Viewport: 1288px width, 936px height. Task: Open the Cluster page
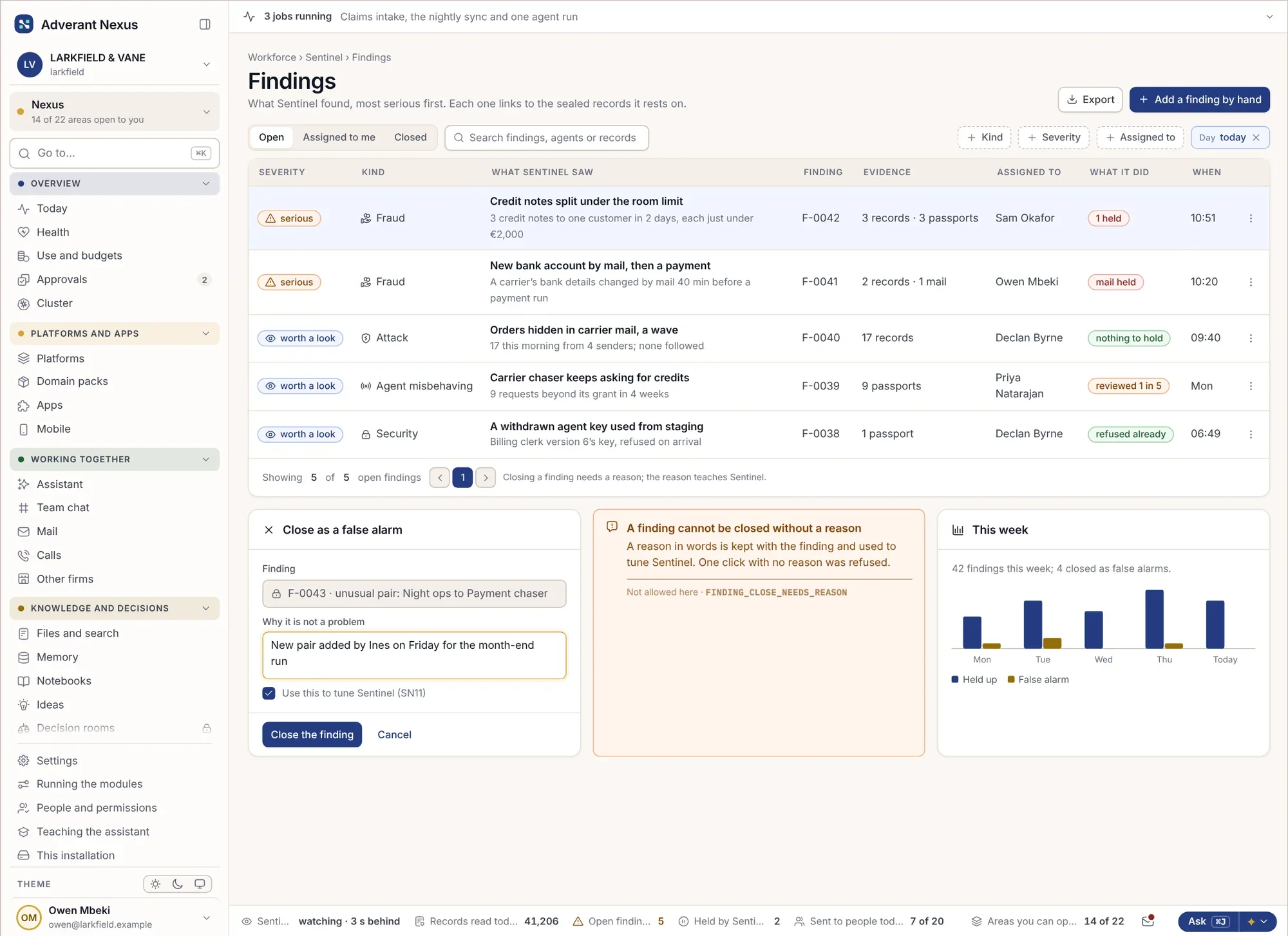coord(115,303)
